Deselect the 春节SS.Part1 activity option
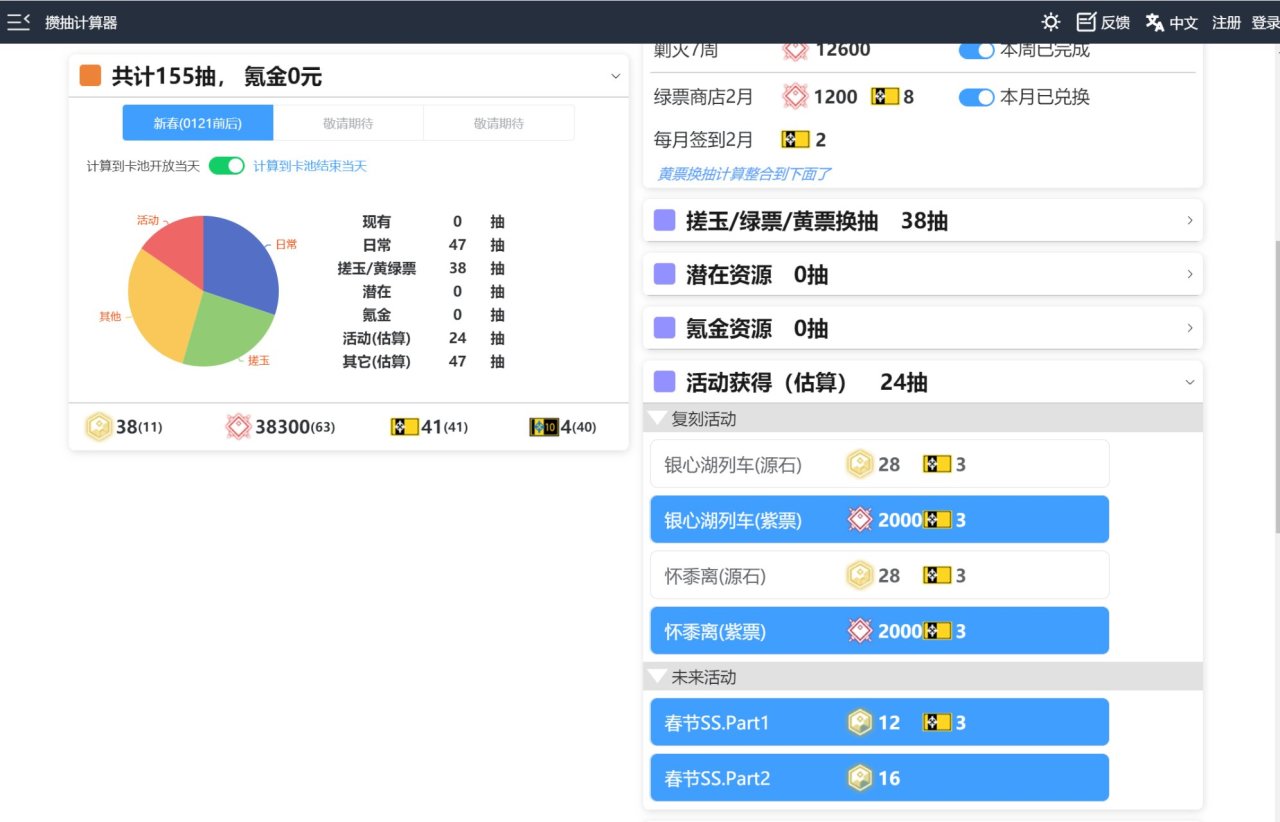Image resolution: width=1280 pixels, height=822 pixels. tap(880, 722)
